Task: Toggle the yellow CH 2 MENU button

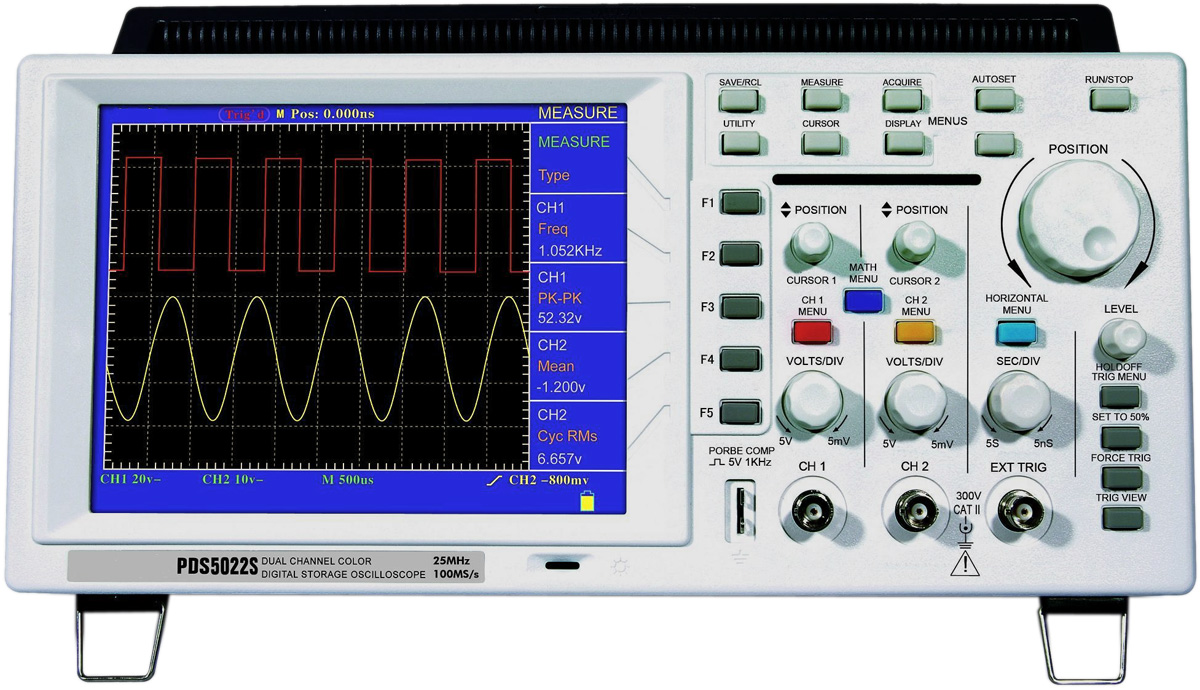Action: tap(914, 331)
